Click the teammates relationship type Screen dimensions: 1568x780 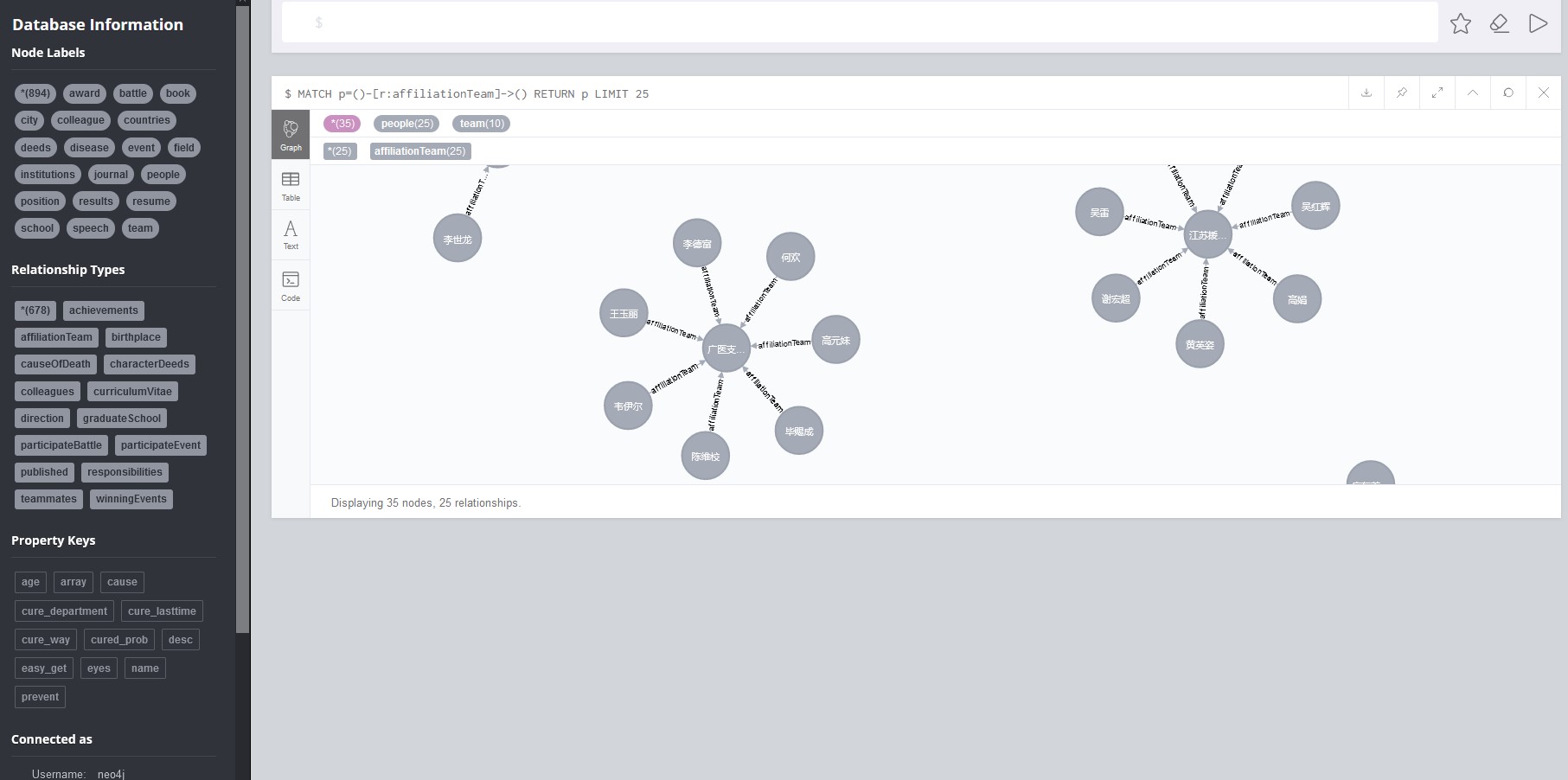[x=48, y=499]
